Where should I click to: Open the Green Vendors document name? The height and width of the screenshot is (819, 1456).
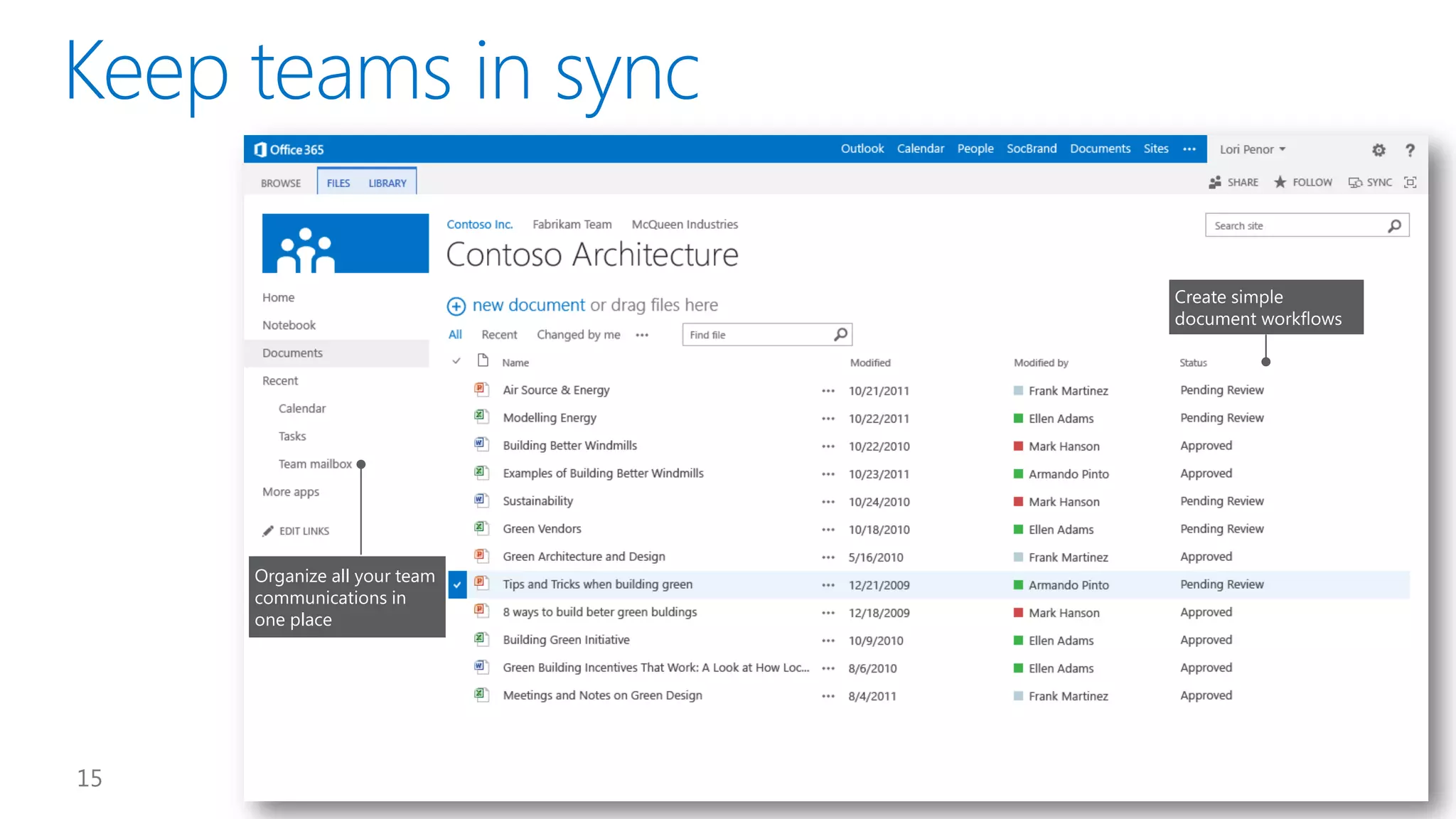542,529
